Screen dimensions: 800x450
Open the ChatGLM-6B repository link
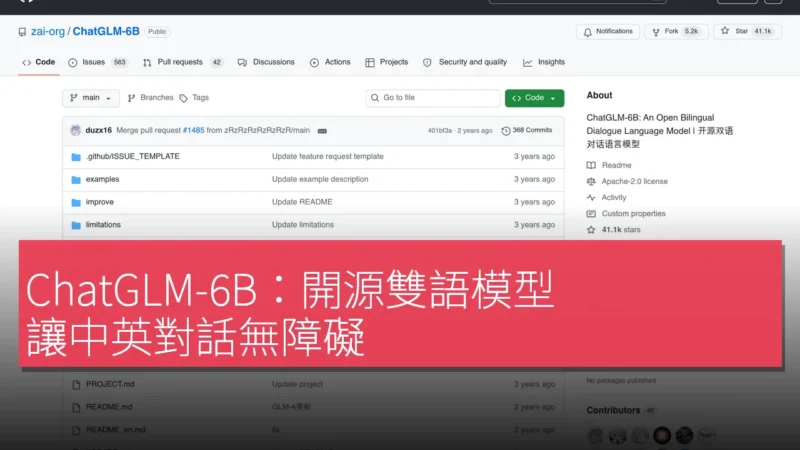[106, 32]
